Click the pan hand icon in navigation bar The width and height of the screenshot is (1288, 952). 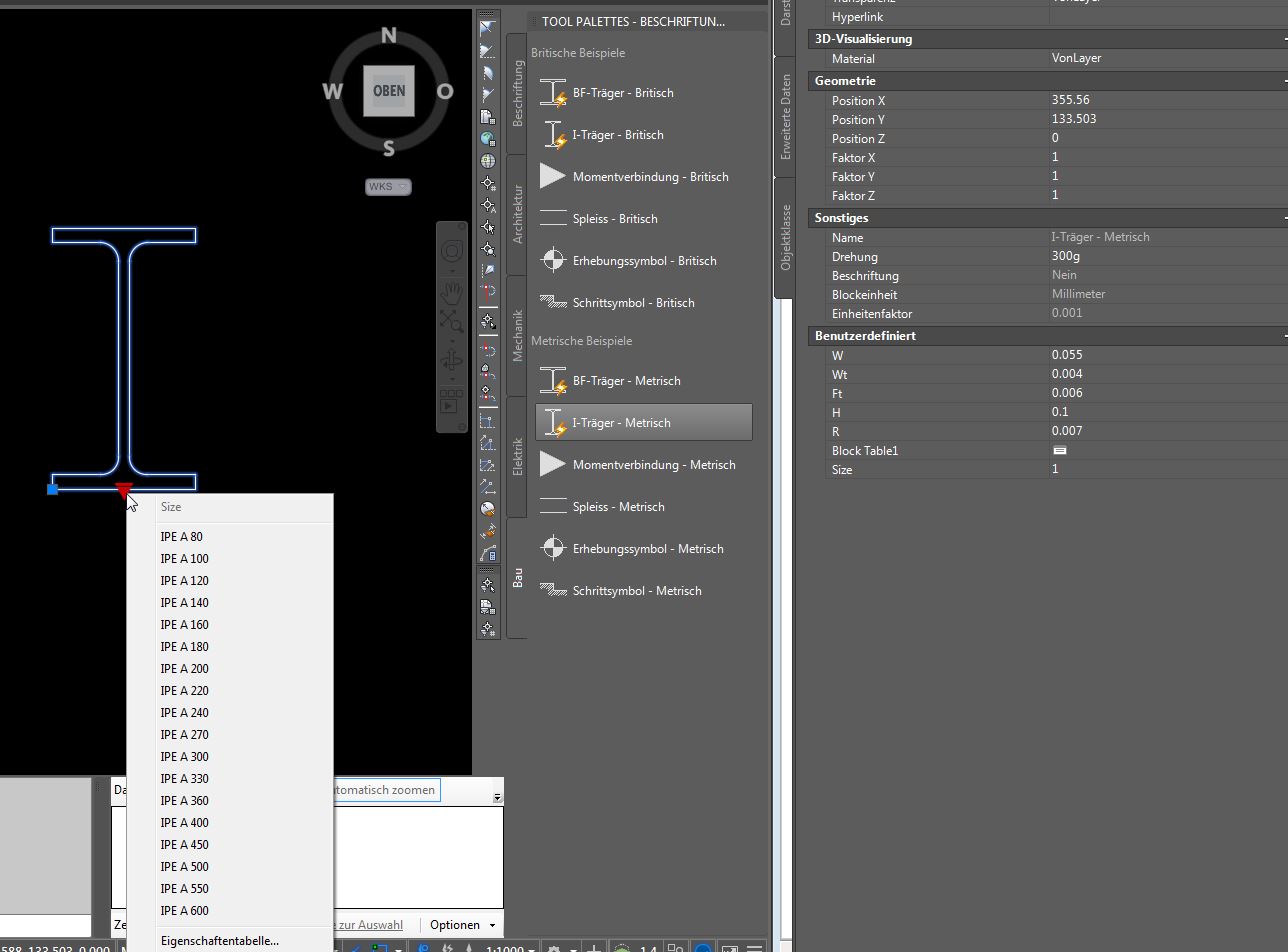[x=452, y=291]
